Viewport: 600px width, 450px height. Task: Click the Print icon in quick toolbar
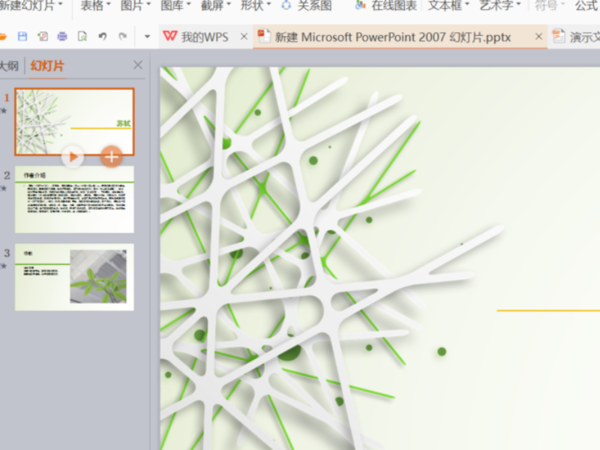(x=62, y=36)
